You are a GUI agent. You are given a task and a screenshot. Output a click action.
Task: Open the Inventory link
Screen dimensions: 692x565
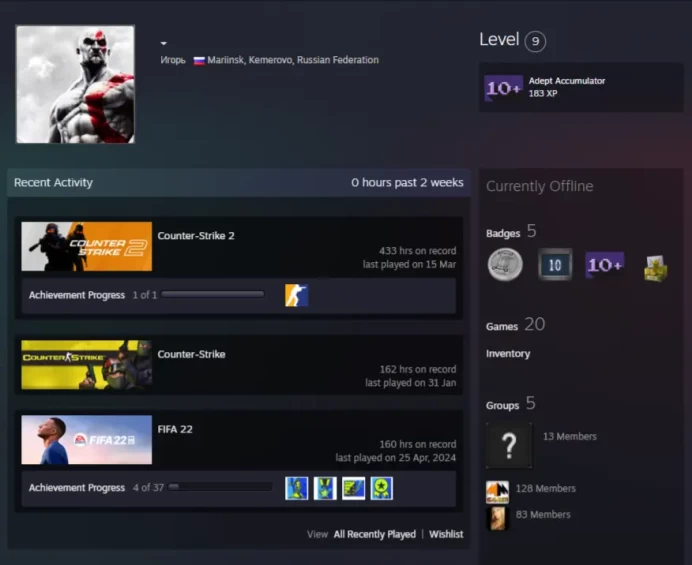pos(508,354)
